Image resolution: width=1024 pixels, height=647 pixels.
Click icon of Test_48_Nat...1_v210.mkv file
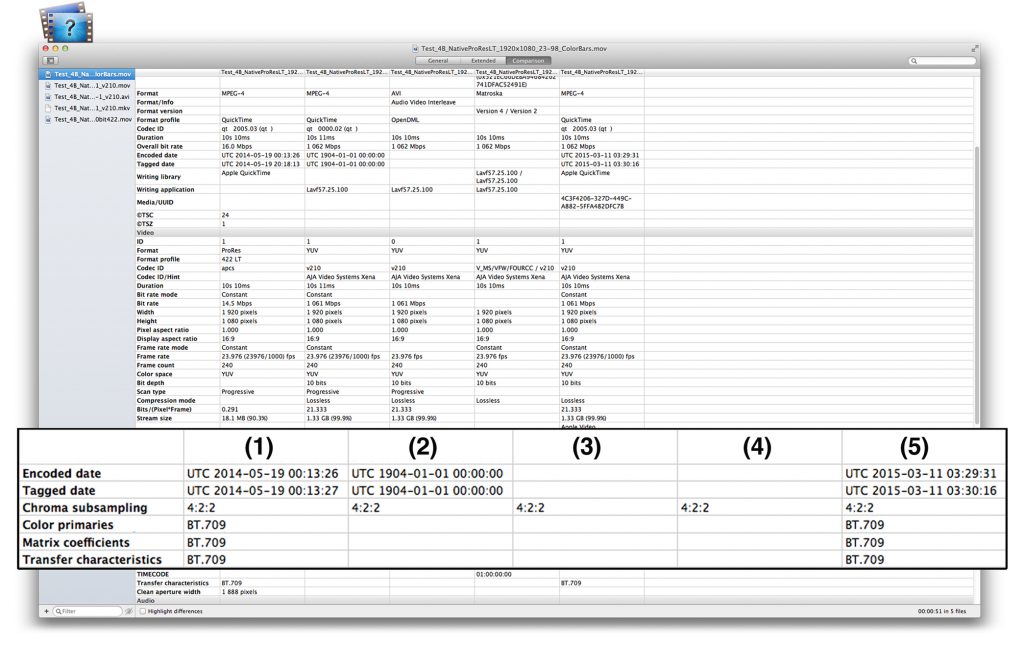click(48, 108)
